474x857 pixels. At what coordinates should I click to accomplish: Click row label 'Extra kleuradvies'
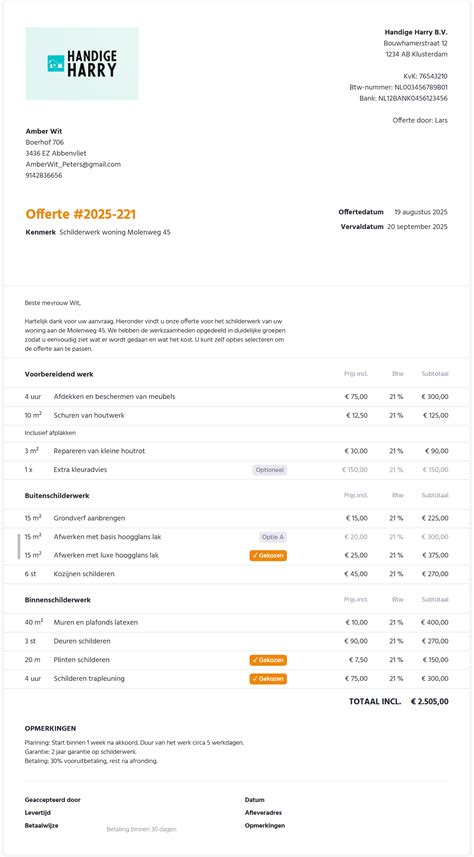(x=80, y=469)
